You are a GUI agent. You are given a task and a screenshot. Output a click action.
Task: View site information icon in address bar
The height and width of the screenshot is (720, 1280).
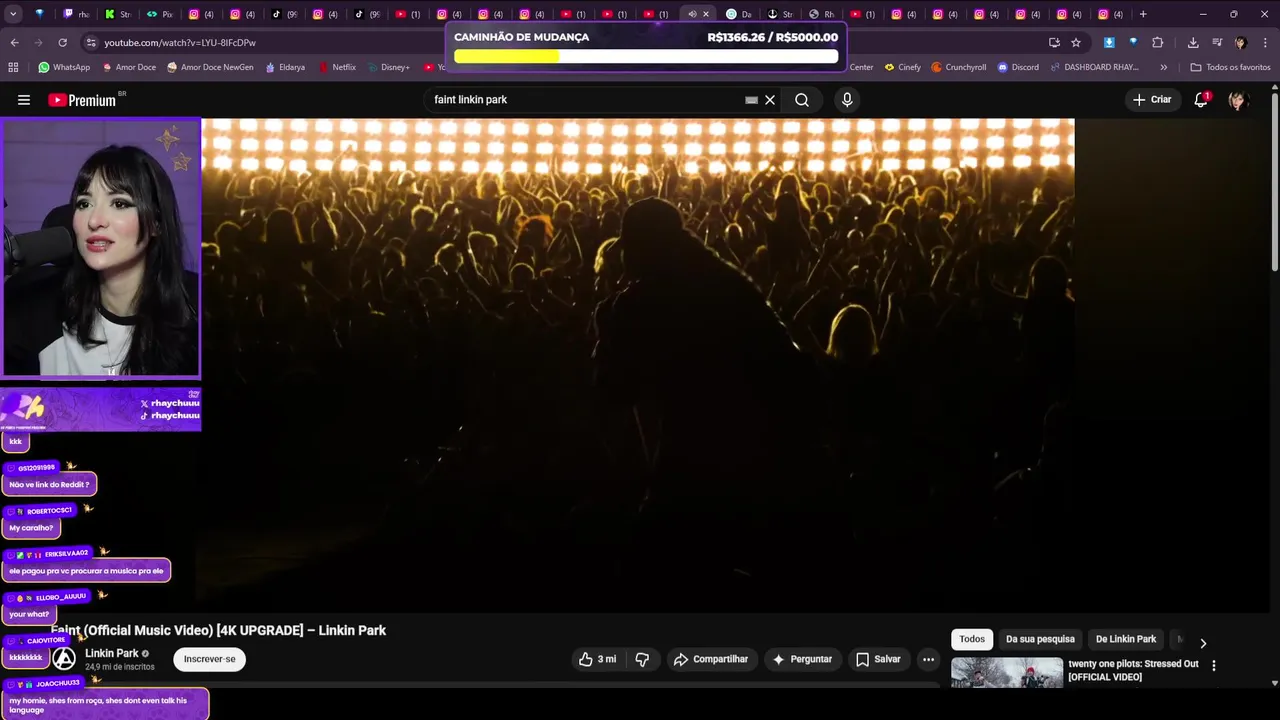[x=91, y=43]
